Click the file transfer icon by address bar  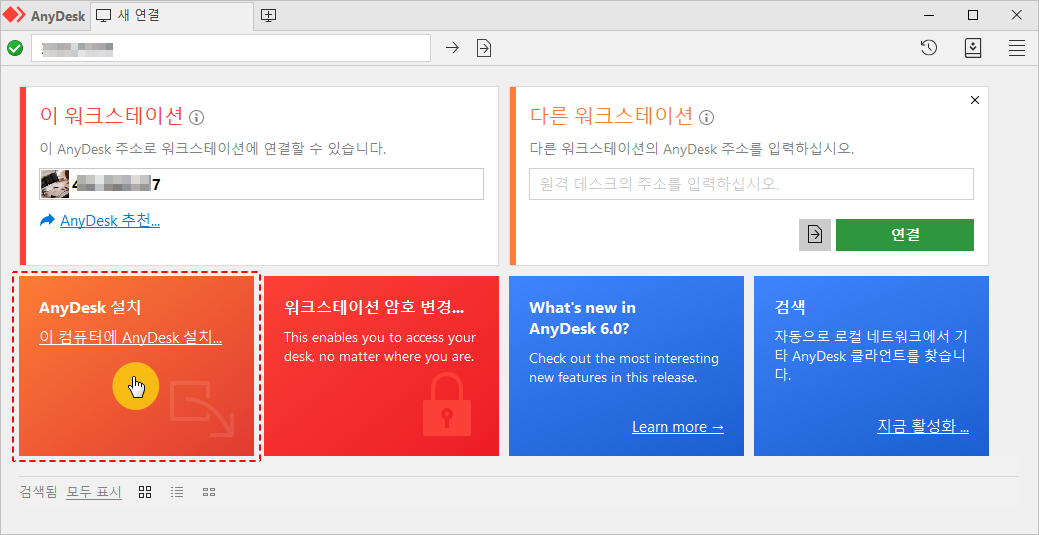[x=484, y=48]
